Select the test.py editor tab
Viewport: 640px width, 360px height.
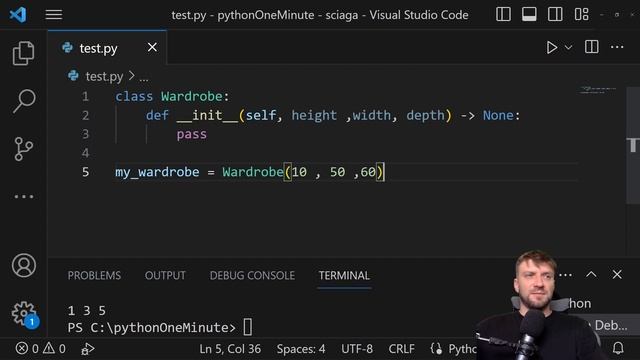(107, 48)
